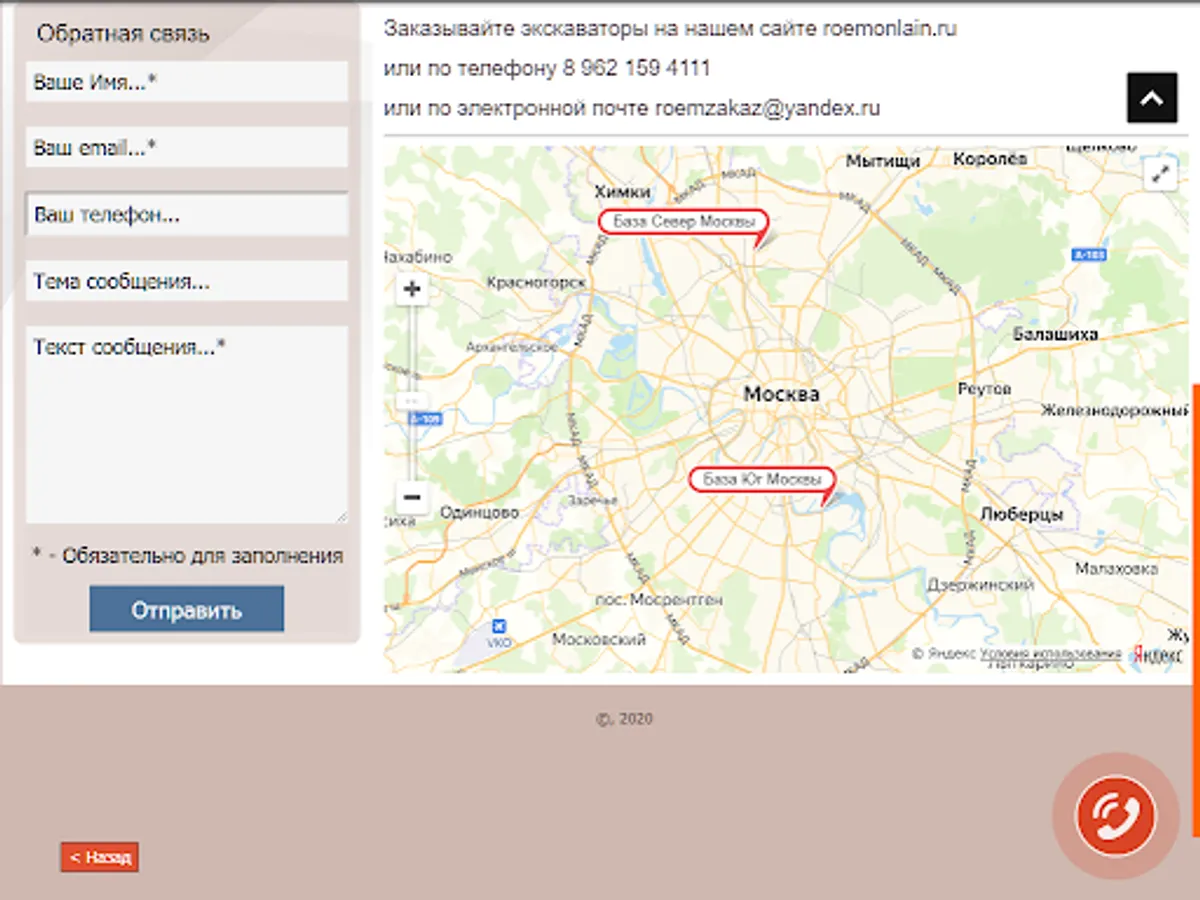Click the Обратная связь heading

coord(123,33)
